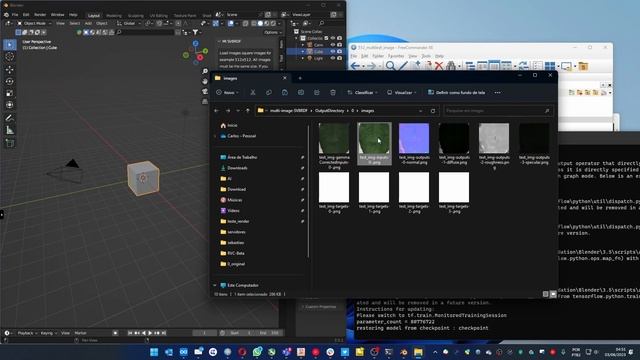Click the Copy icon in Explorer toolbar
640x360 pixels.
(x=269, y=93)
